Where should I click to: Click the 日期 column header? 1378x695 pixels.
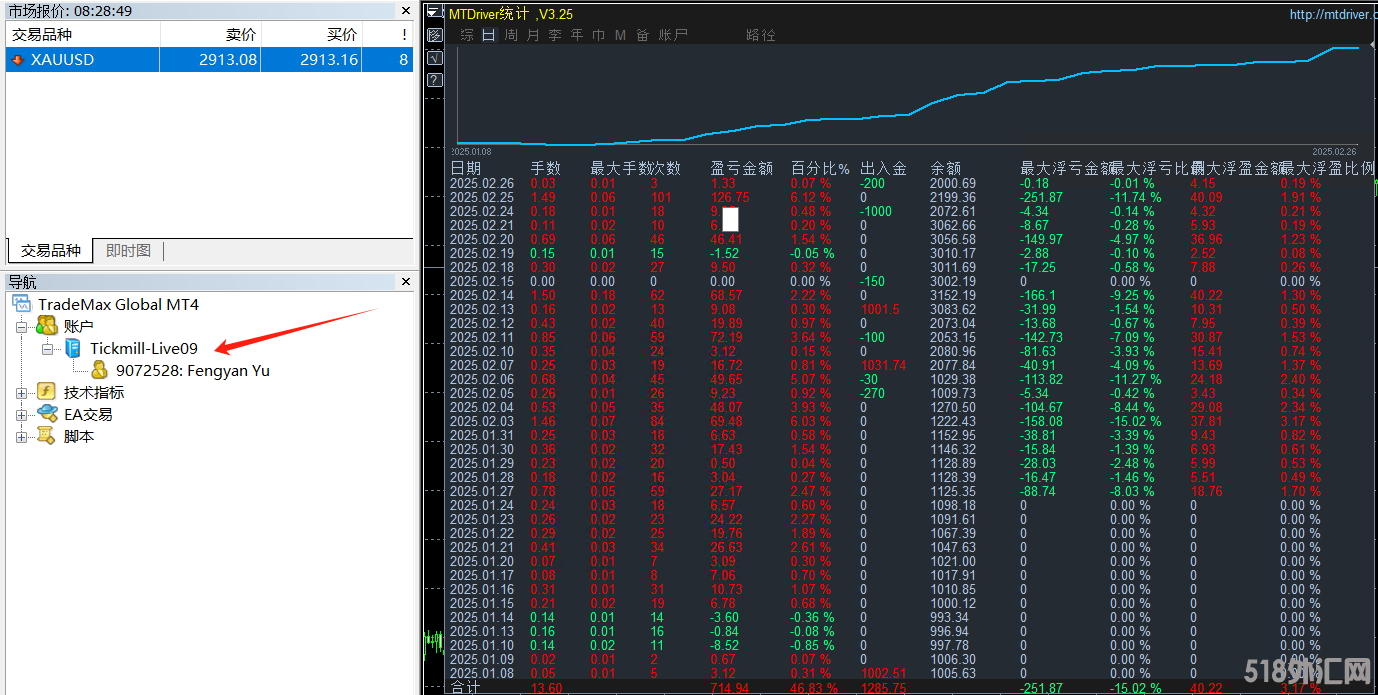click(x=466, y=168)
